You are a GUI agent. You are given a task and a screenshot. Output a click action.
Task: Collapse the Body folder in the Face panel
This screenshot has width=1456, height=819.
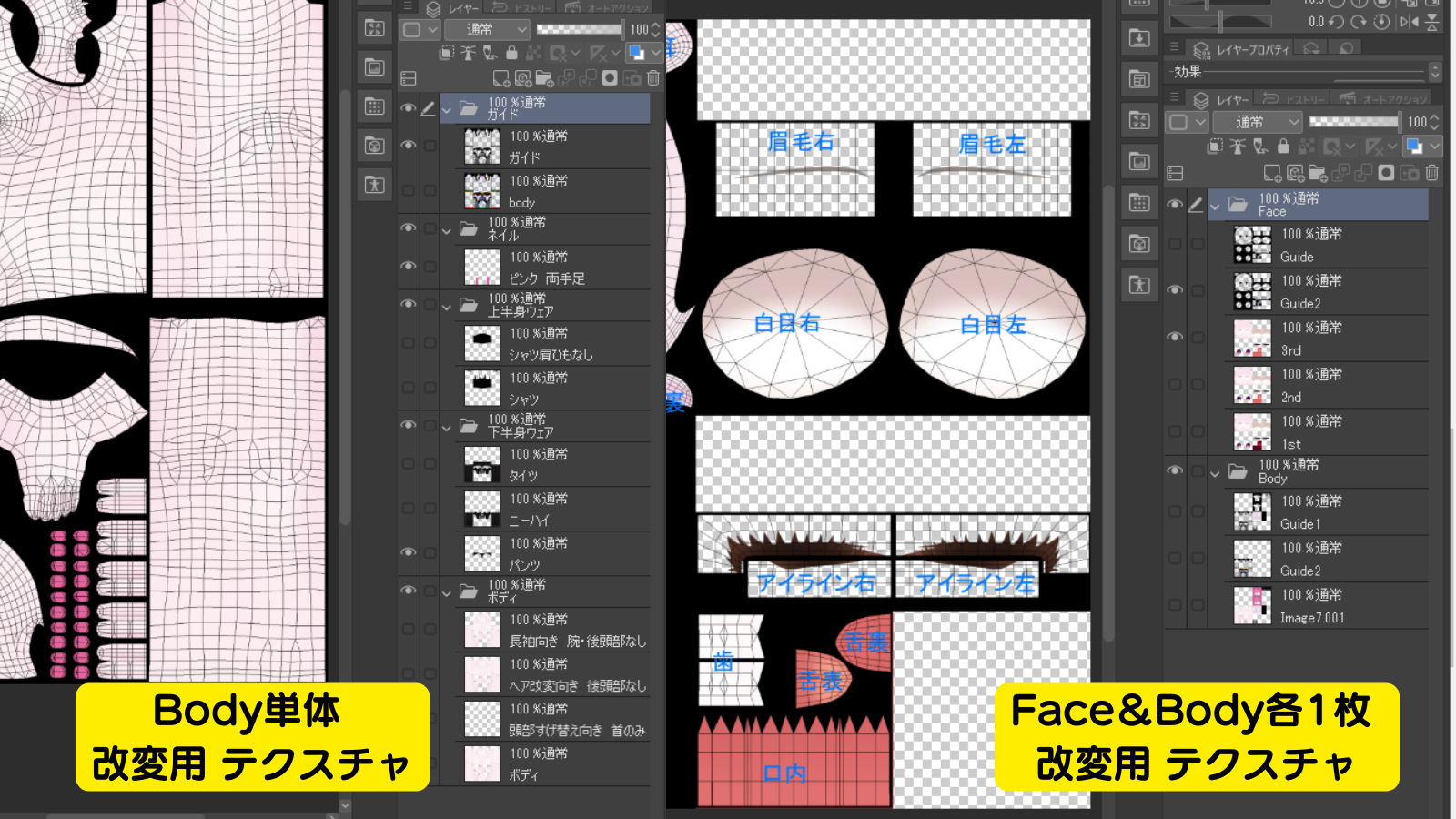[x=1217, y=471]
